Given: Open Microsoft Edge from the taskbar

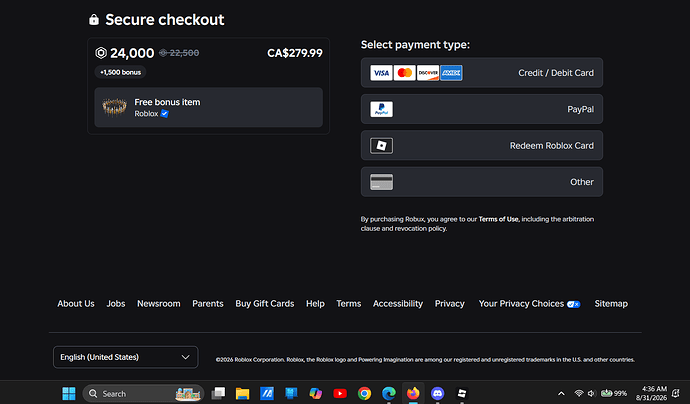Looking at the screenshot, I should tap(389, 393).
